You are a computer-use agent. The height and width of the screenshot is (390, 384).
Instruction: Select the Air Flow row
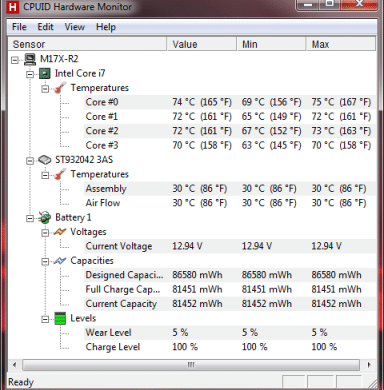coord(230,203)
